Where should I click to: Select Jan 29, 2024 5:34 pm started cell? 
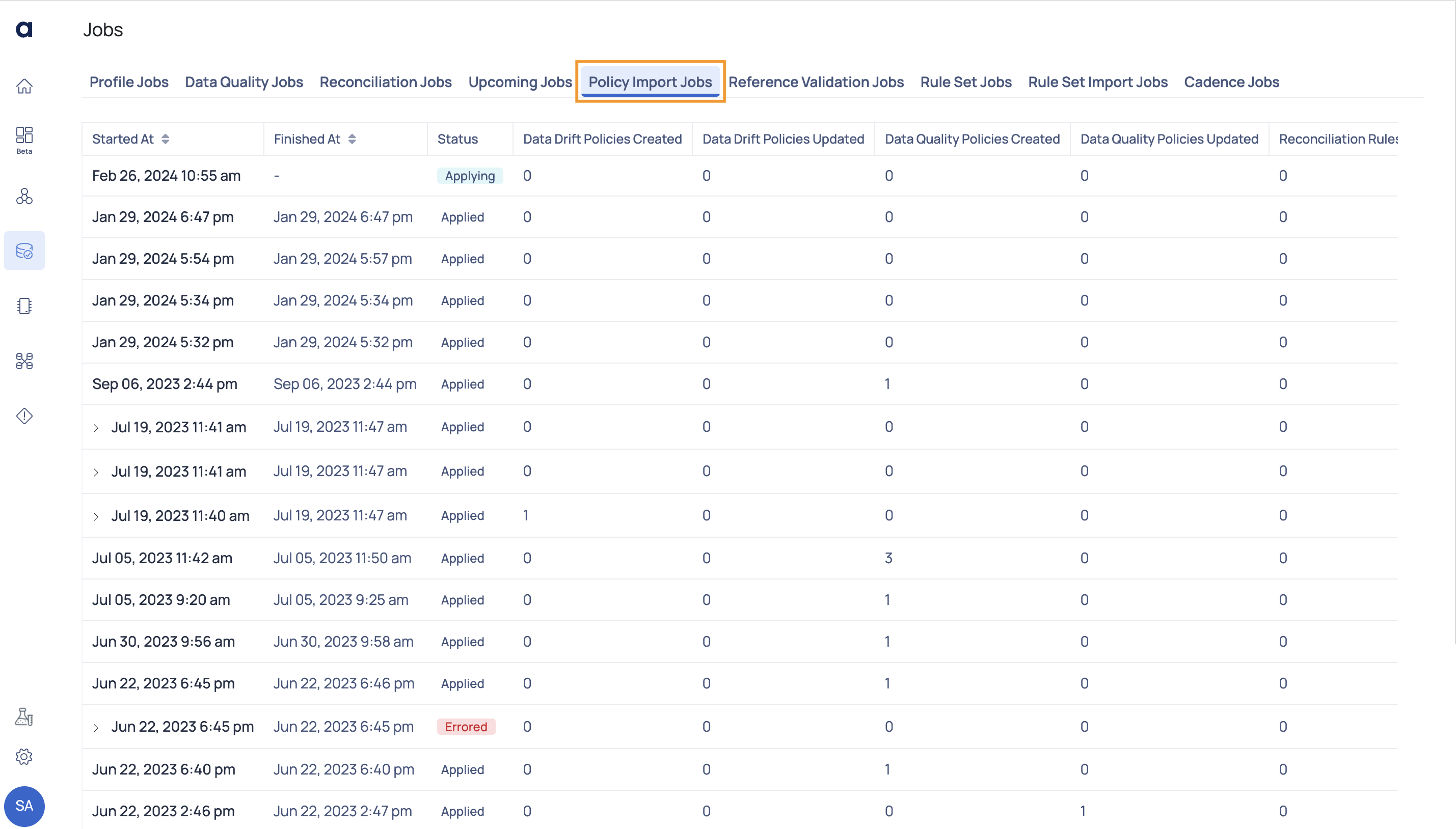163,300
